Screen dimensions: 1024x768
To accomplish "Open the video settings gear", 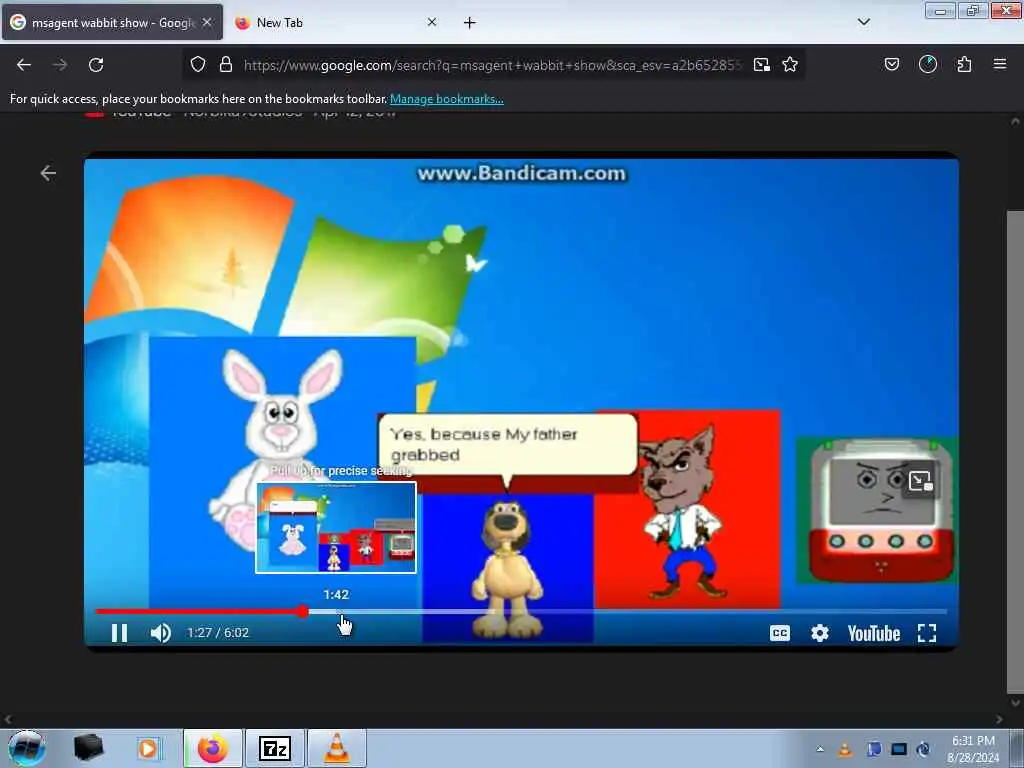I will tap(820, 633).
